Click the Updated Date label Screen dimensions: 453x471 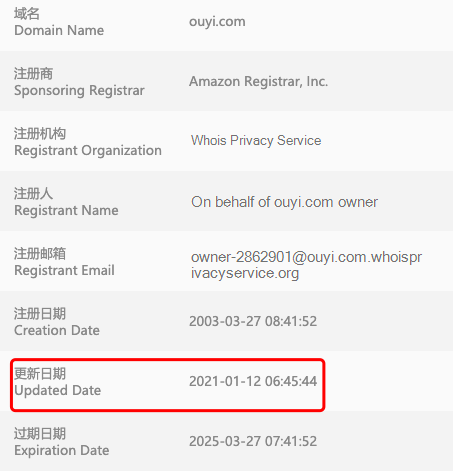pos(58,391)
